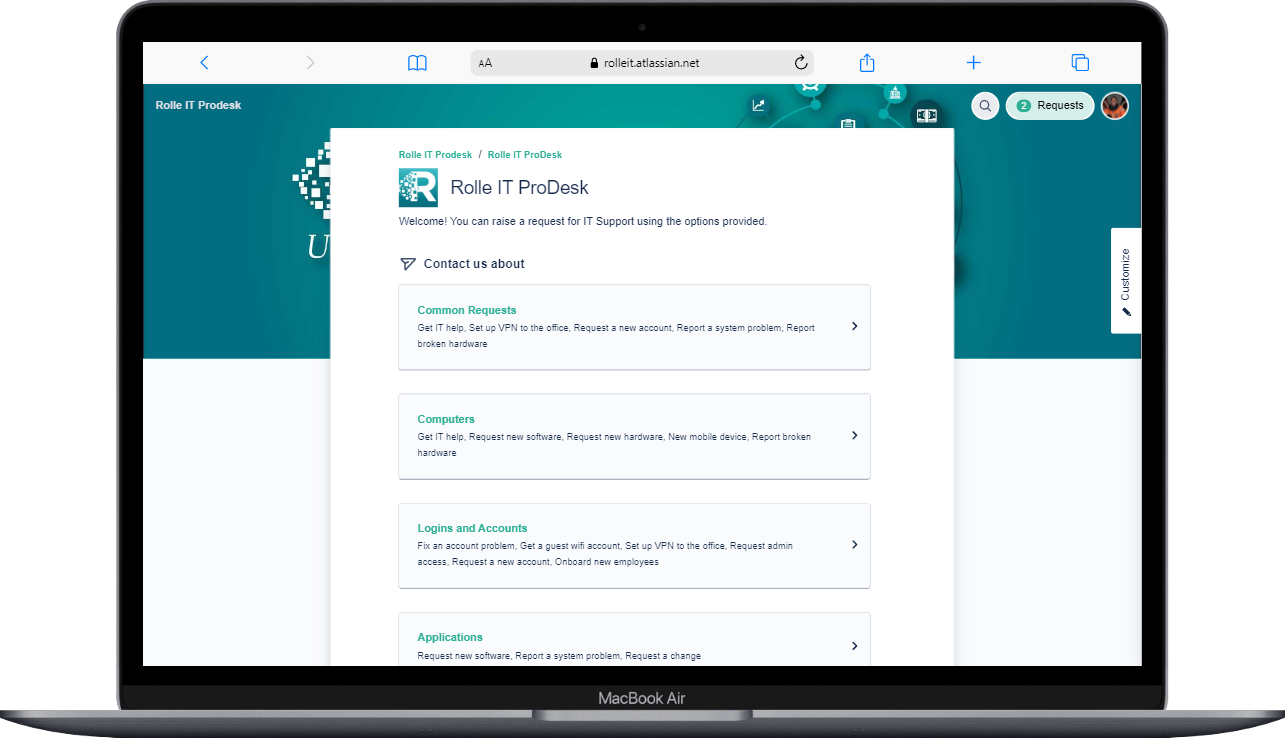The height and width of the screenshot is (738, 1285).
Task: Expand the Computers card chevron
Action: click(854, 435)
